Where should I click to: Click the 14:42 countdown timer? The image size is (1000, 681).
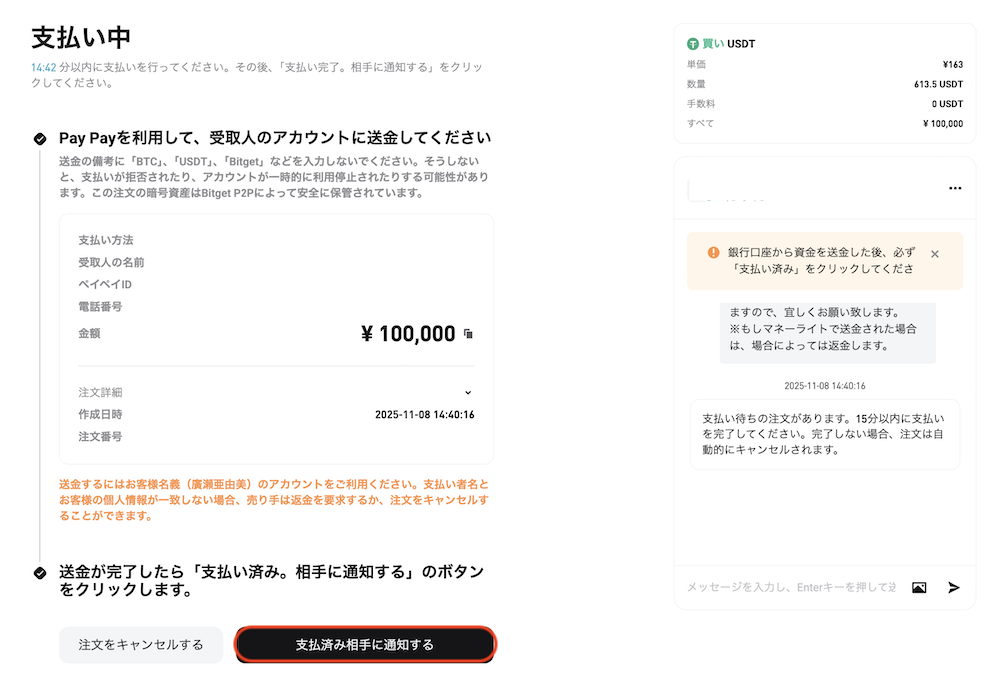42,67
